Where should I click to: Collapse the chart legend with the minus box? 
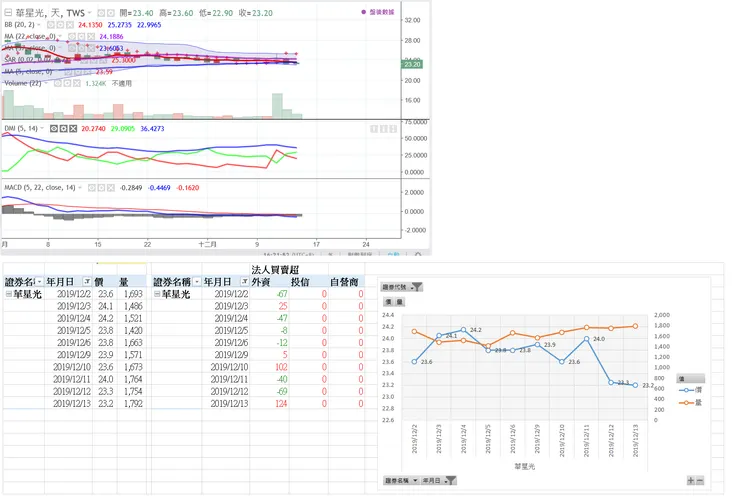tap(8, 13)
